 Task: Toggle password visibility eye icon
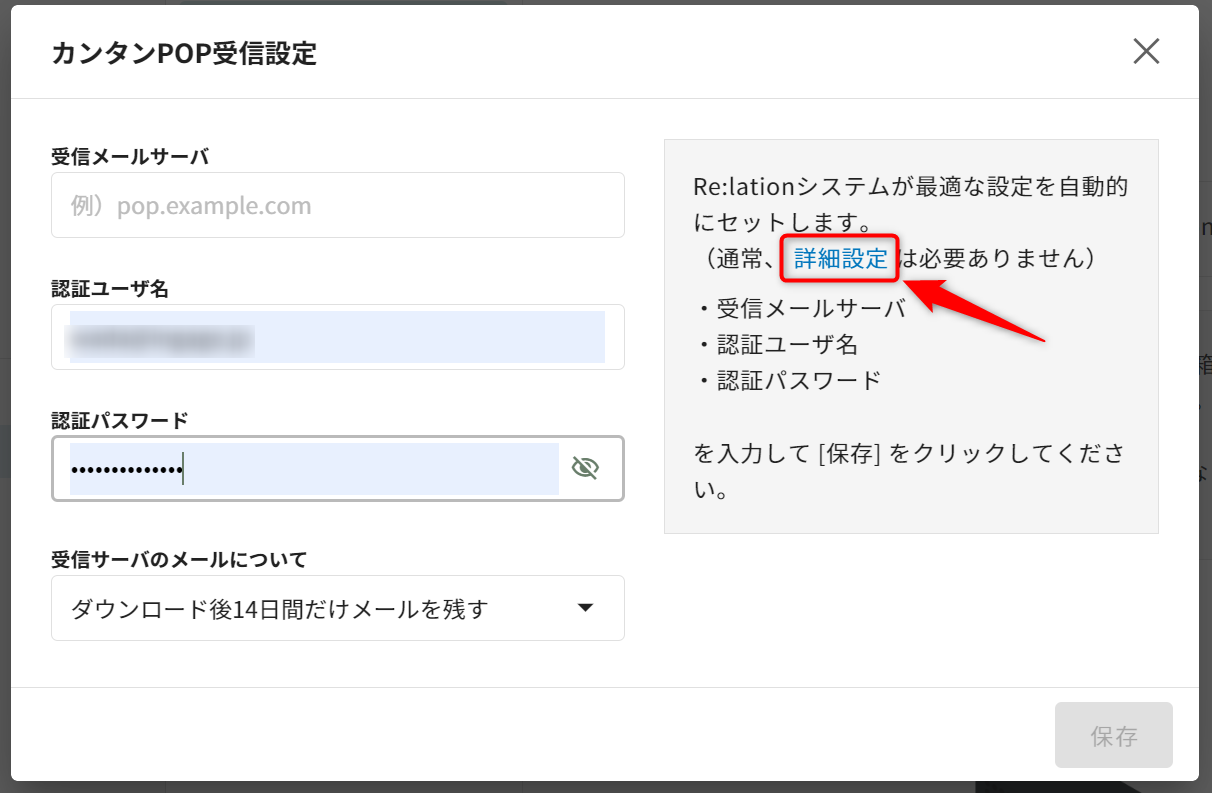pos(585,468)
